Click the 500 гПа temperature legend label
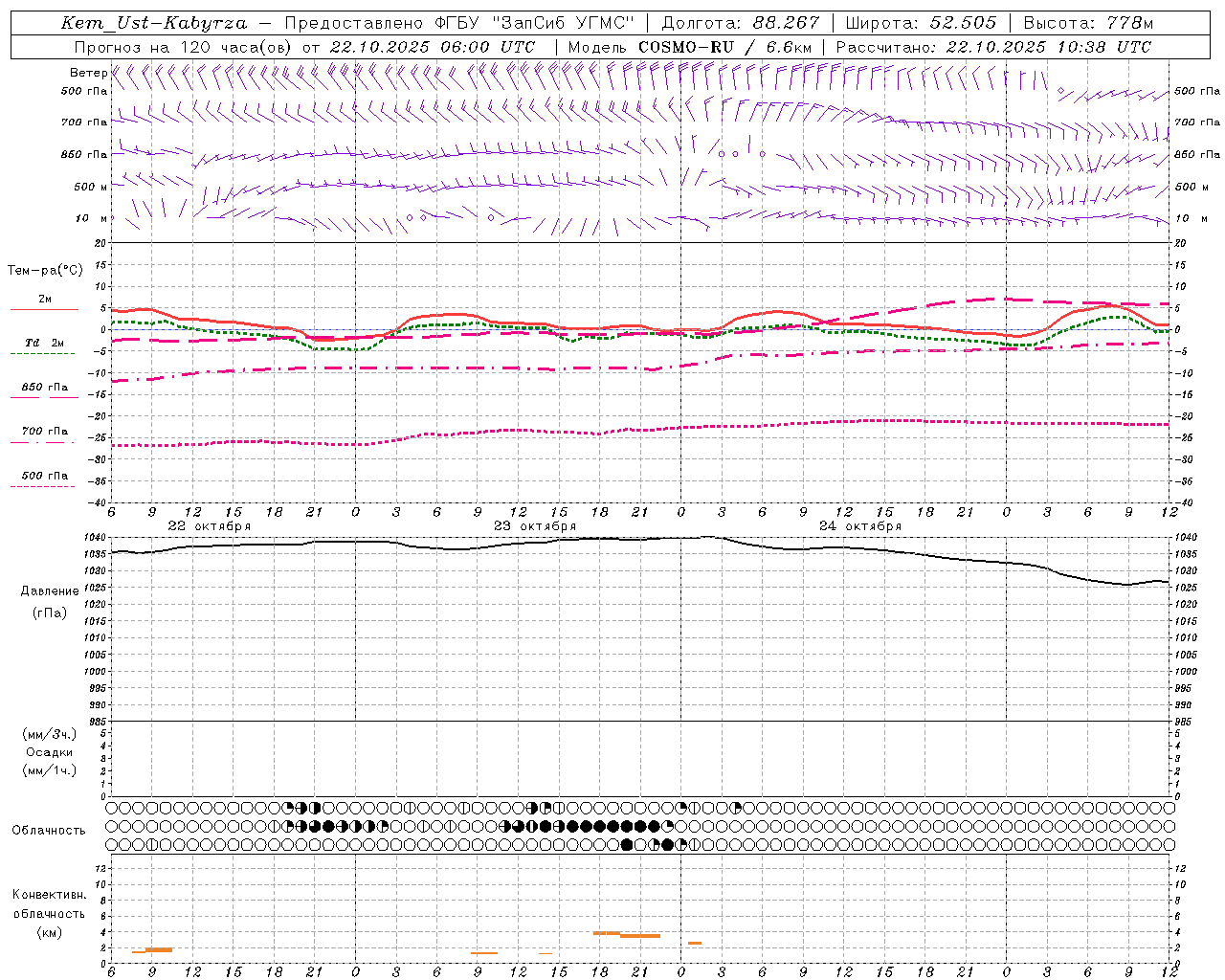The image size is (1225, 980). coord(45,476)
